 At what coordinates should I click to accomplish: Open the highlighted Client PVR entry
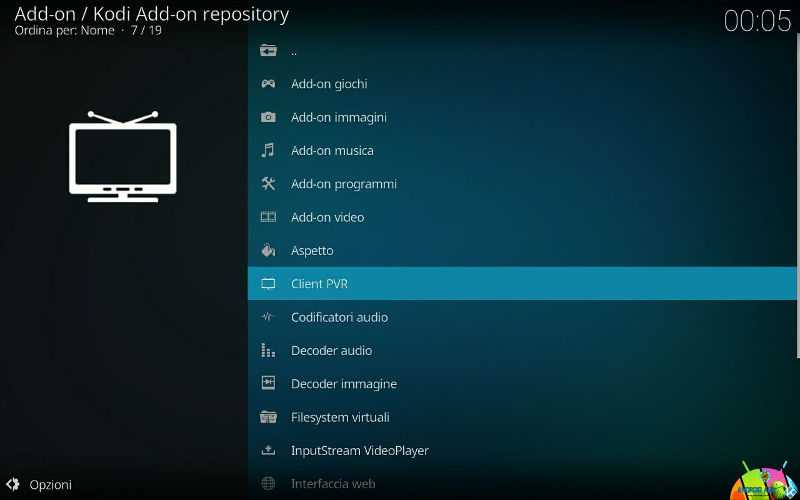click(x=522, y=284)
